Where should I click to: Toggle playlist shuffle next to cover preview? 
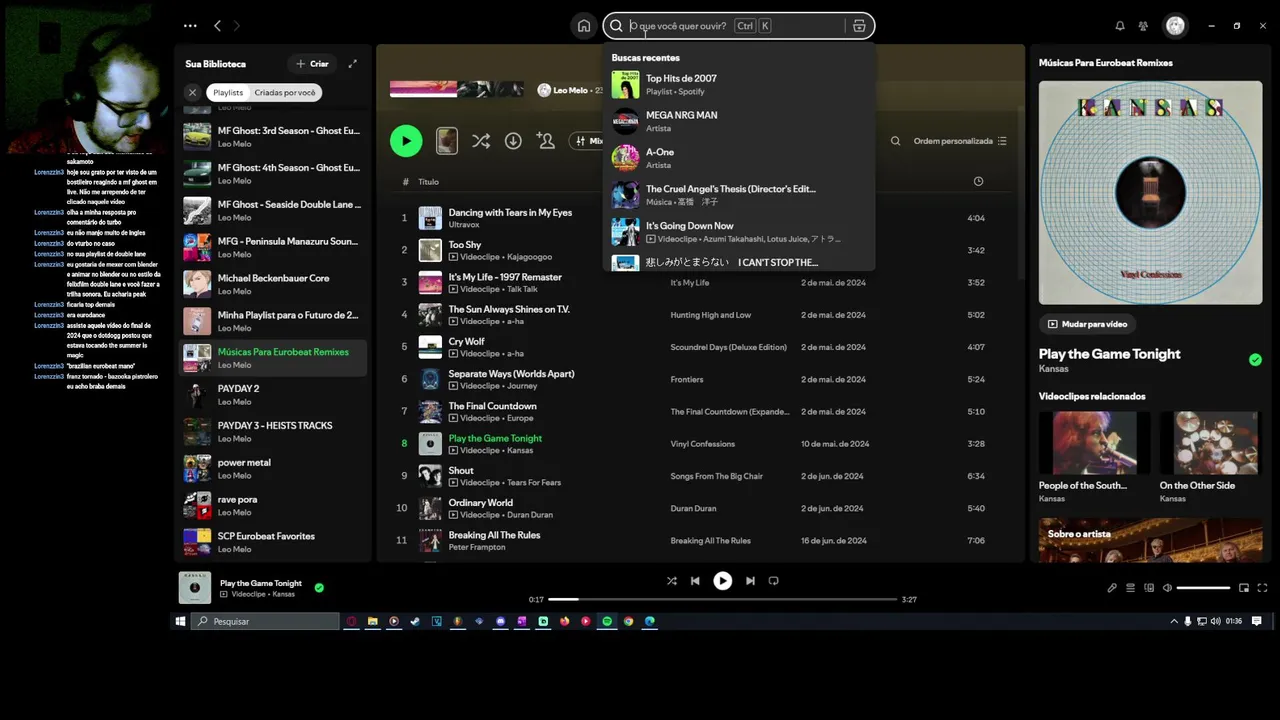(x=481, y=141)
